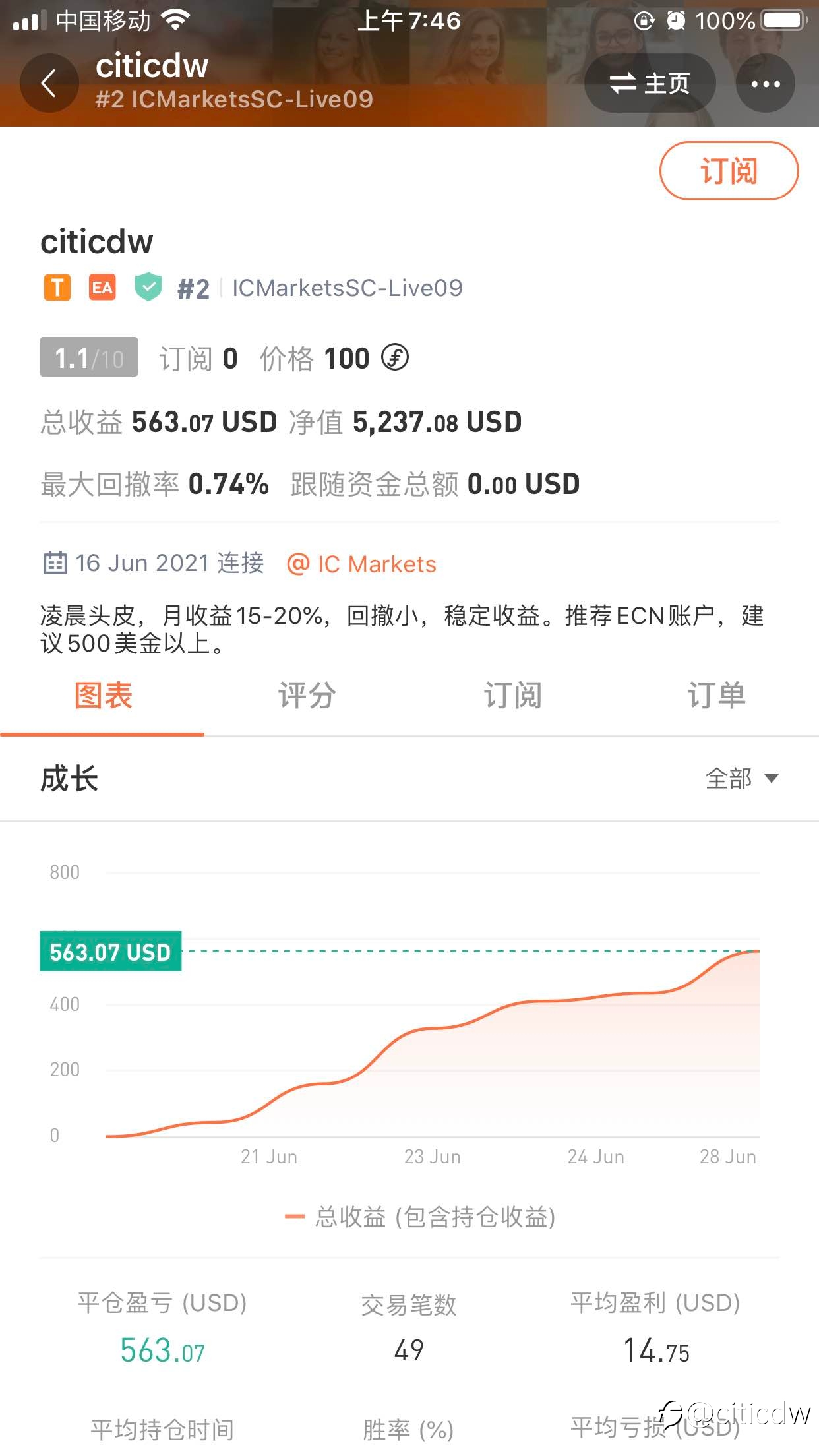The height and width of the screenshot is (1456, 819).
Task: Open the @ IC Markets broker link
Action: 361,564
